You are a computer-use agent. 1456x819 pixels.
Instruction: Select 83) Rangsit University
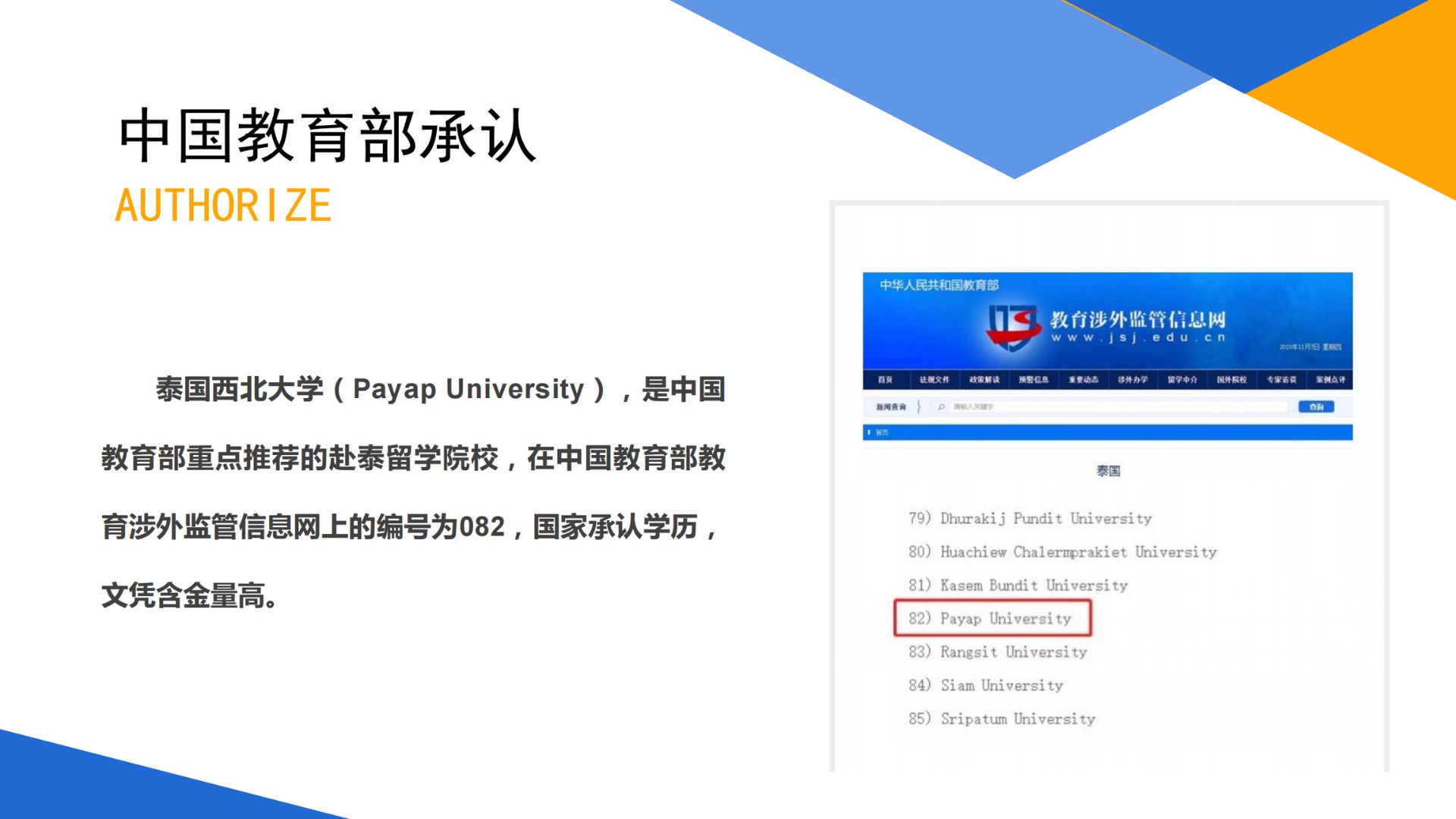(997, 652)
